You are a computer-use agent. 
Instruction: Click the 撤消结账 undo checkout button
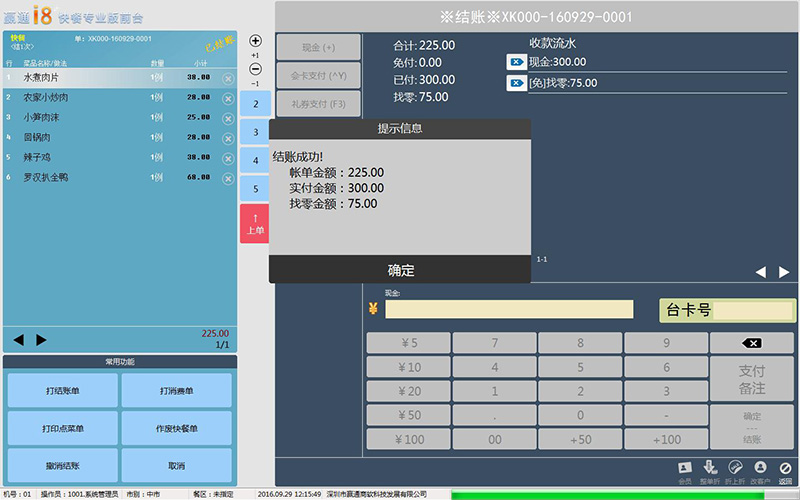point(61,466)
